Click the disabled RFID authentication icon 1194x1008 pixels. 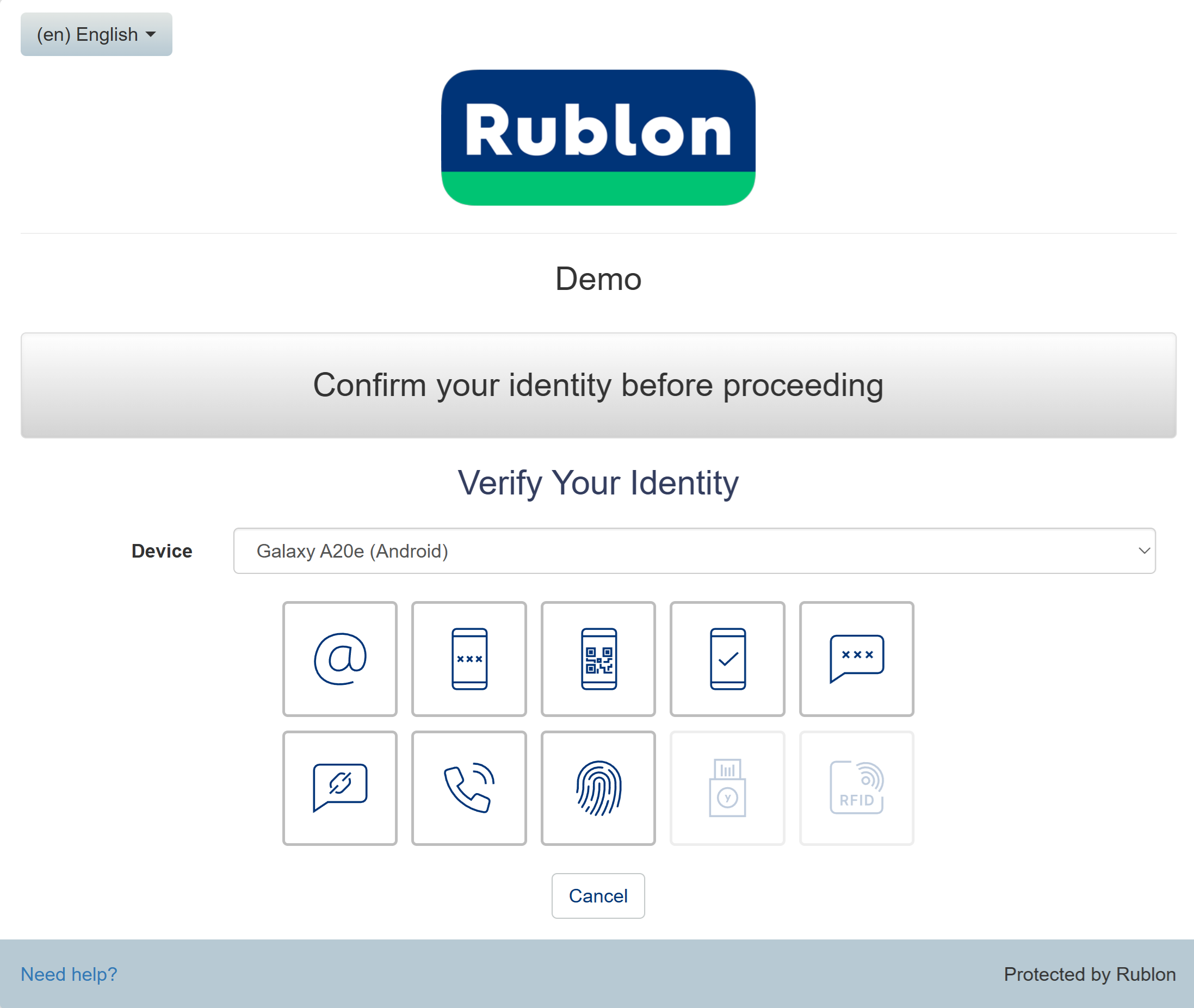[x=856, y=788]
